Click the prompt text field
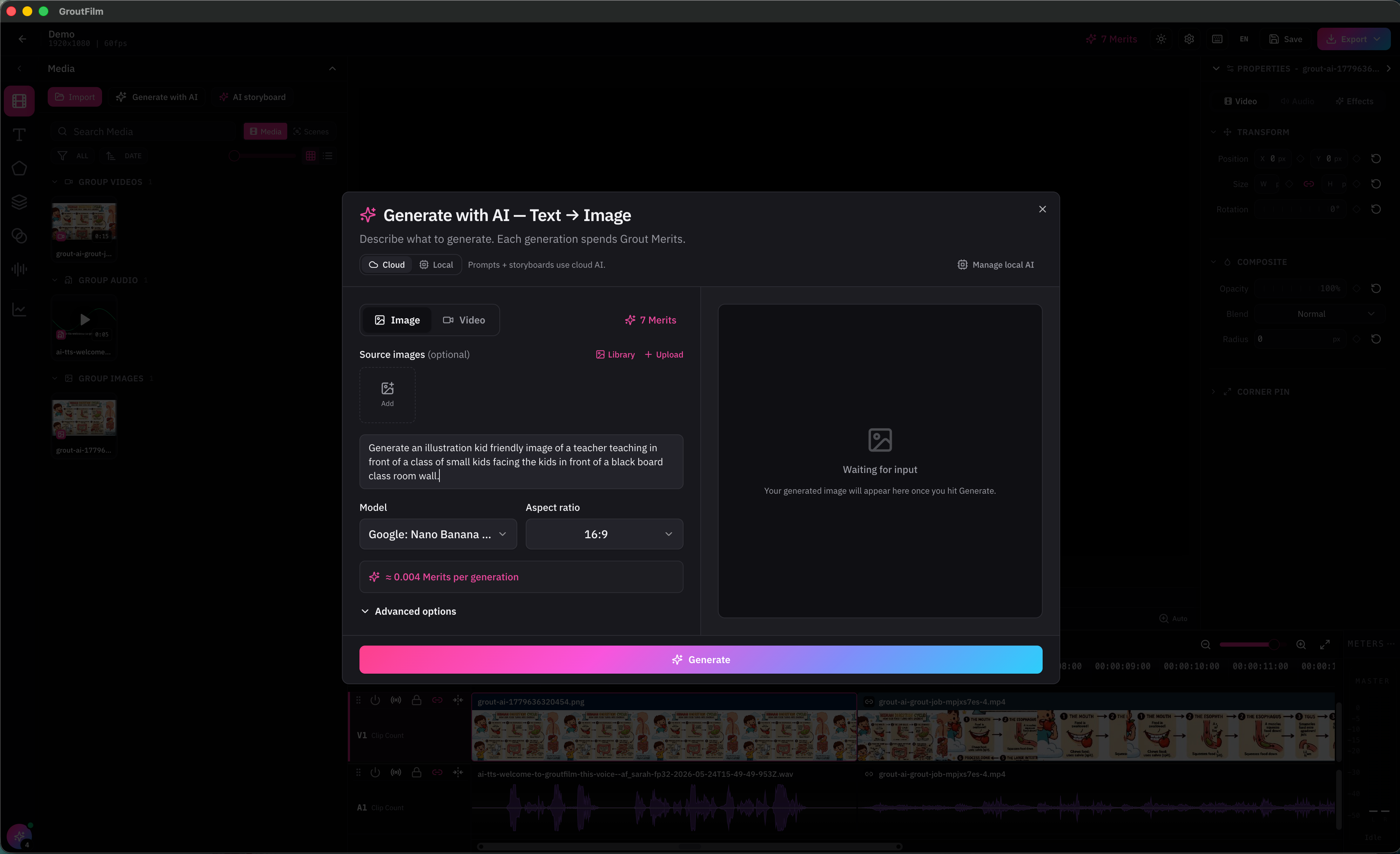 521,462
